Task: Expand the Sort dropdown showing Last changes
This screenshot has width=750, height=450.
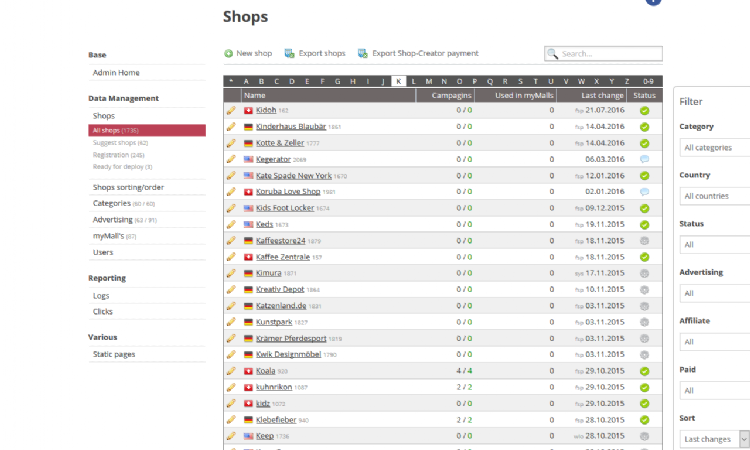Action: [714, 439]
